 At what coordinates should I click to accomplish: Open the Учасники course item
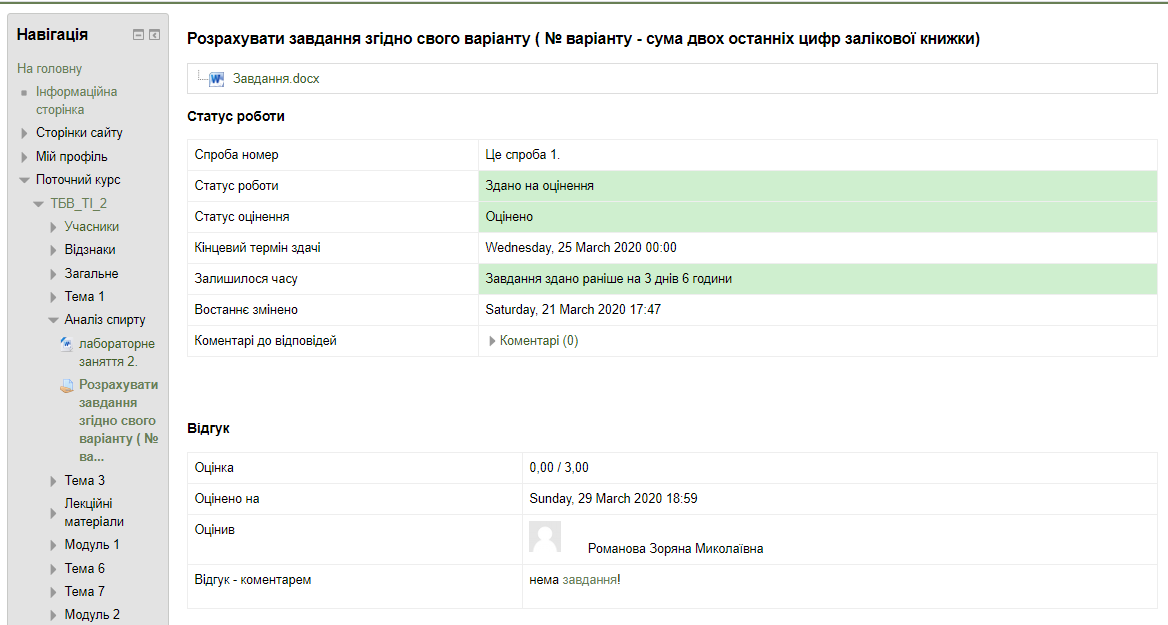click(x=92, y=227)
